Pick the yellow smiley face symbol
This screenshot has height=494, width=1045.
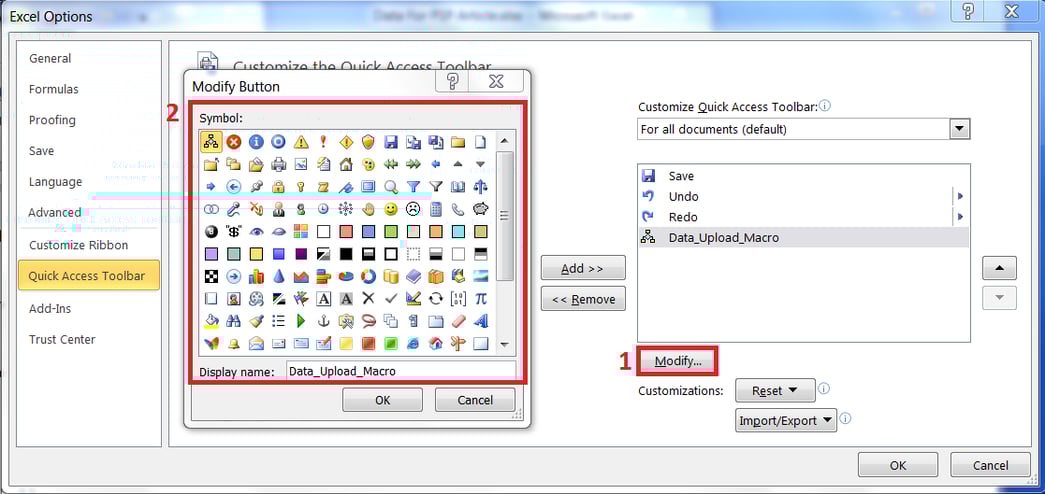click(x=391, y=209)
